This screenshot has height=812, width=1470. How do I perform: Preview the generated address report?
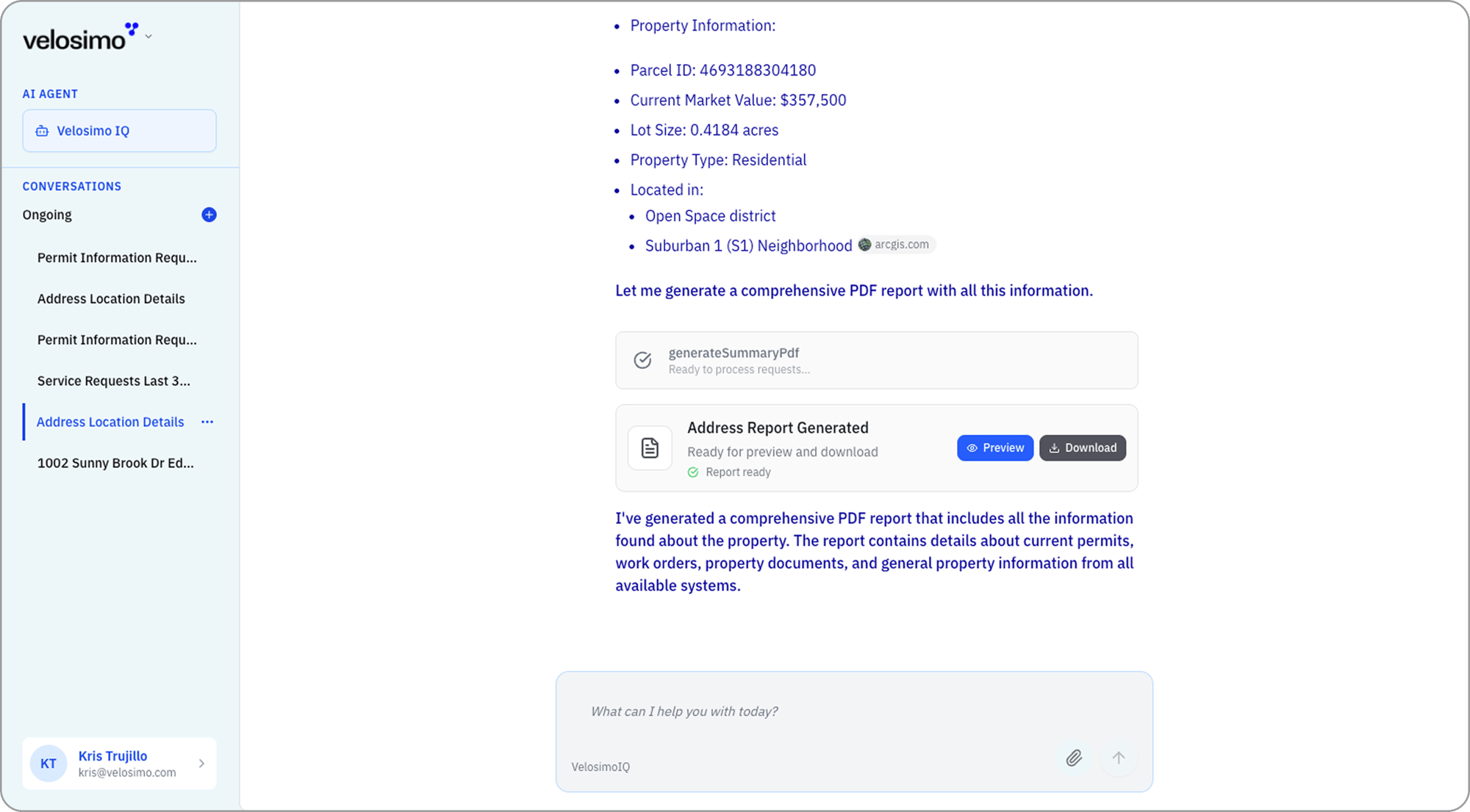[x=994, y=448]
